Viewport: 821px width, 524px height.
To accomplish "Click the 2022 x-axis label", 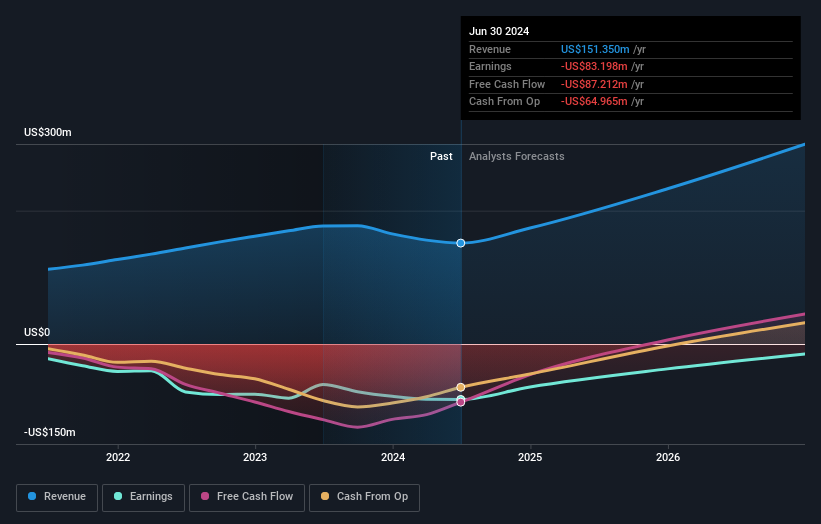I will 118,457.
